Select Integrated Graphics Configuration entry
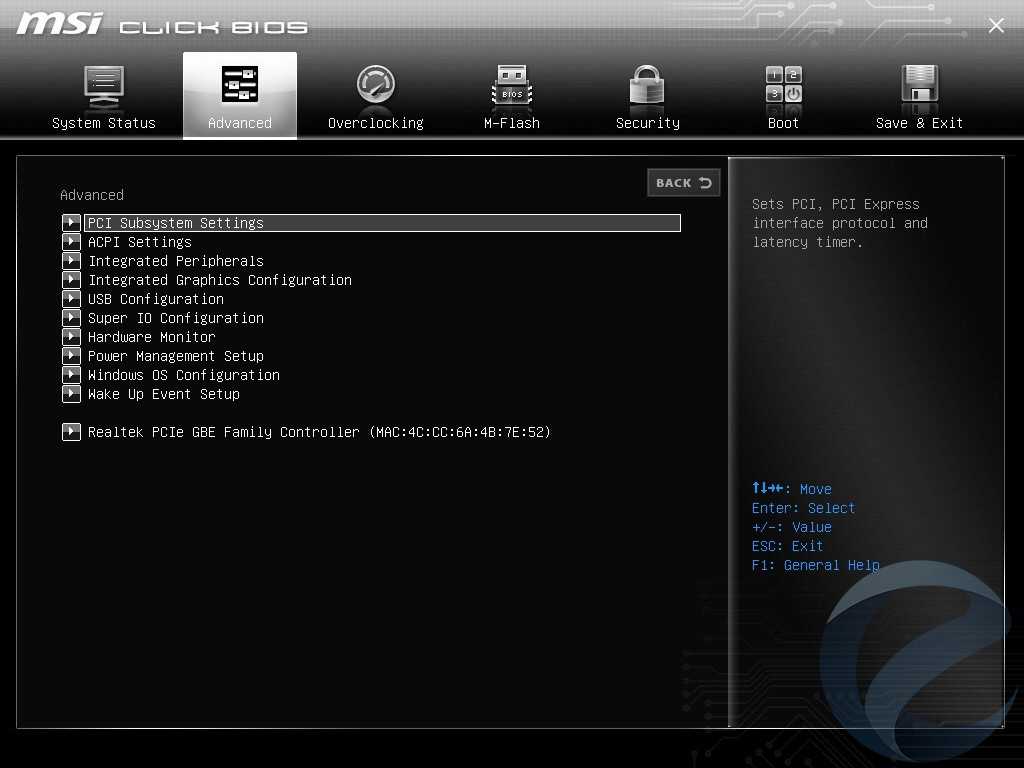The height and width of the screenshot is (768, 1024). click(220, 280)
